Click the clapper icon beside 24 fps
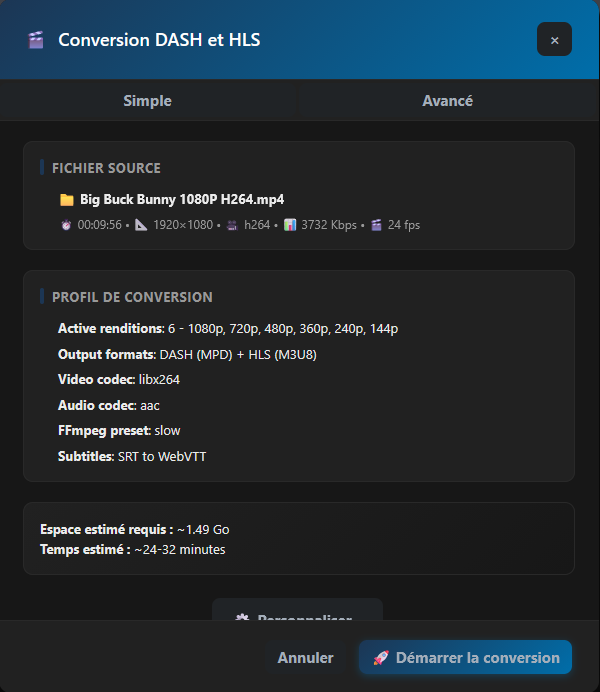 (376, 225)
